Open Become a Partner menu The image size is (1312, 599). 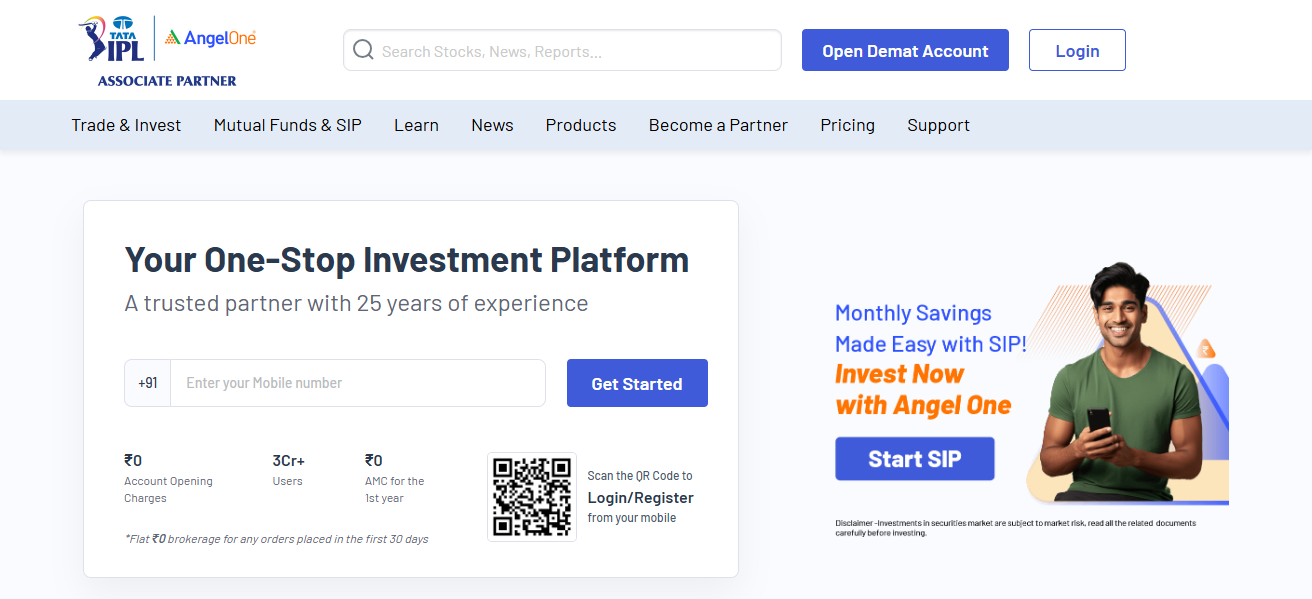tap(718, 125)
